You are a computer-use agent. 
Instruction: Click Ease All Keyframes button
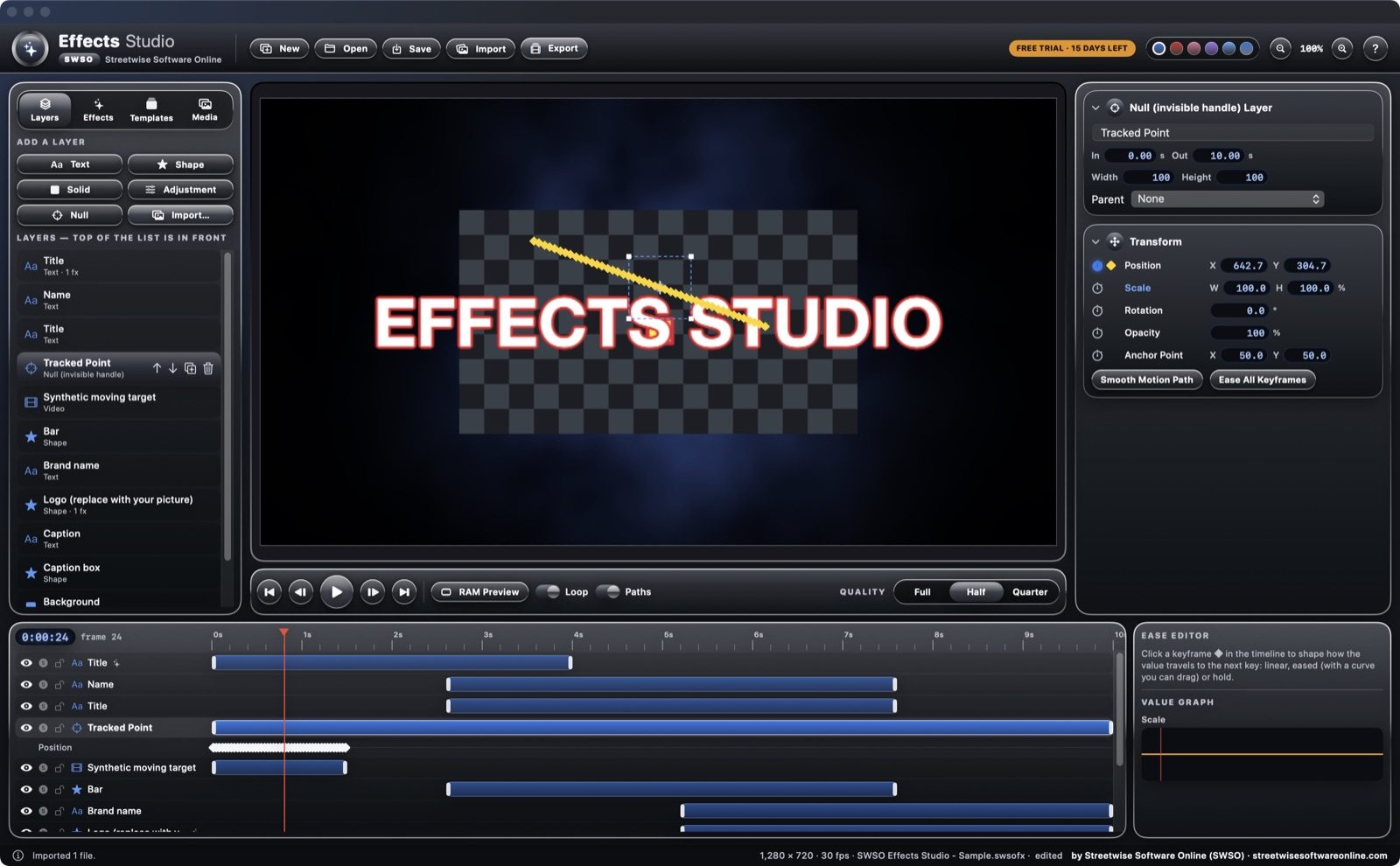click(x=1262, y=380)
